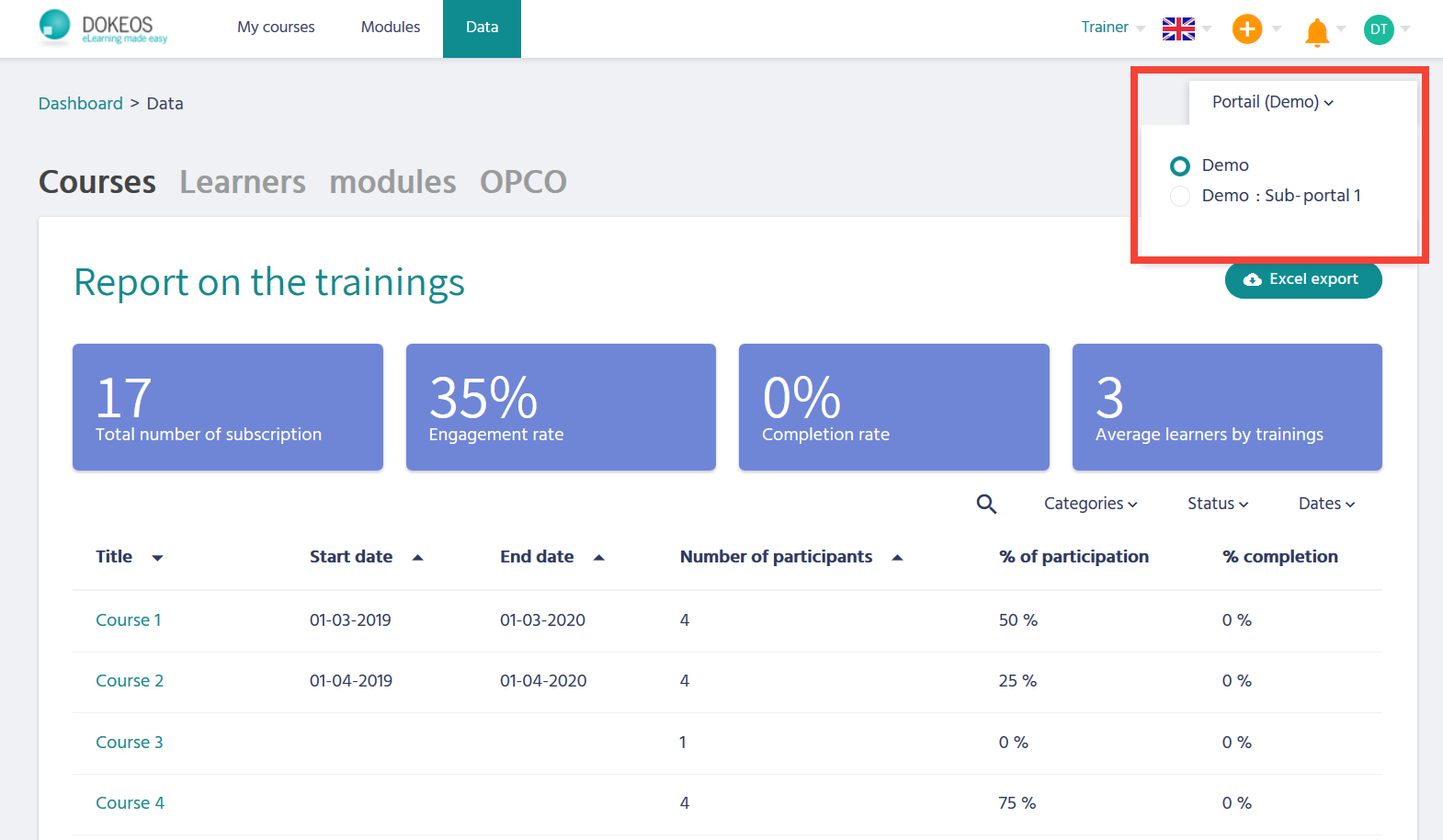Open the notifications bell icon
The height and width of the screenshot is (840, 1443).
(x=1316, y=31)
